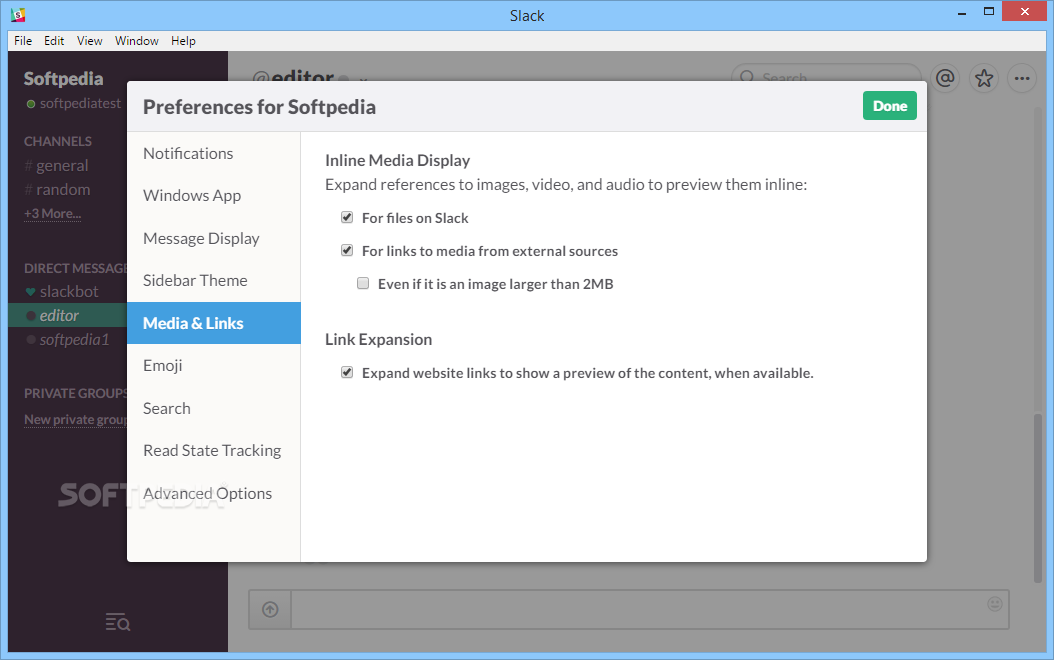The width and height of the screenshot is (1054, 660).
Task: Click slackbot heart presence icon
Action: (30, 292)
